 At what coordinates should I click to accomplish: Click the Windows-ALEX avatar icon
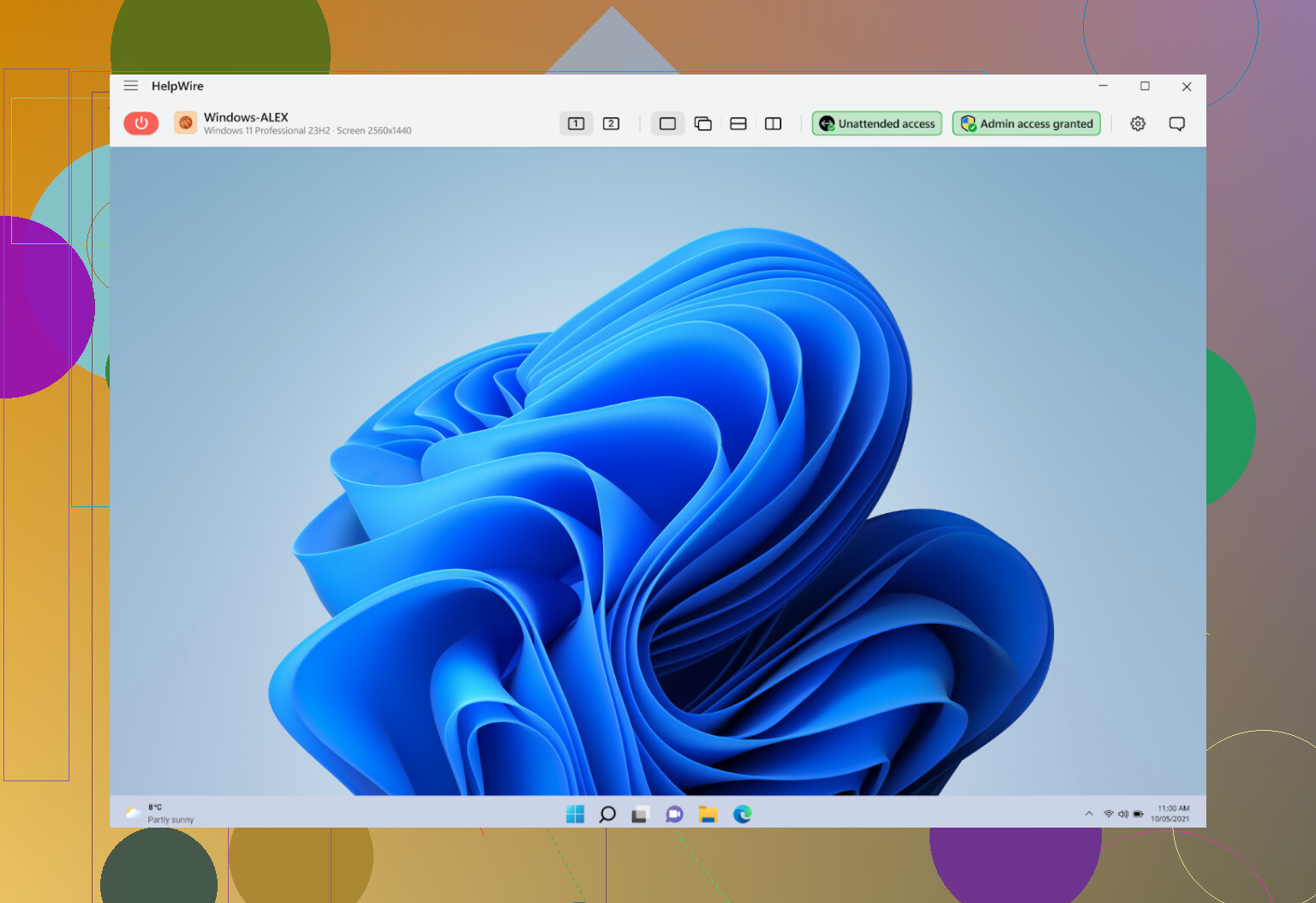click(185, 123)
